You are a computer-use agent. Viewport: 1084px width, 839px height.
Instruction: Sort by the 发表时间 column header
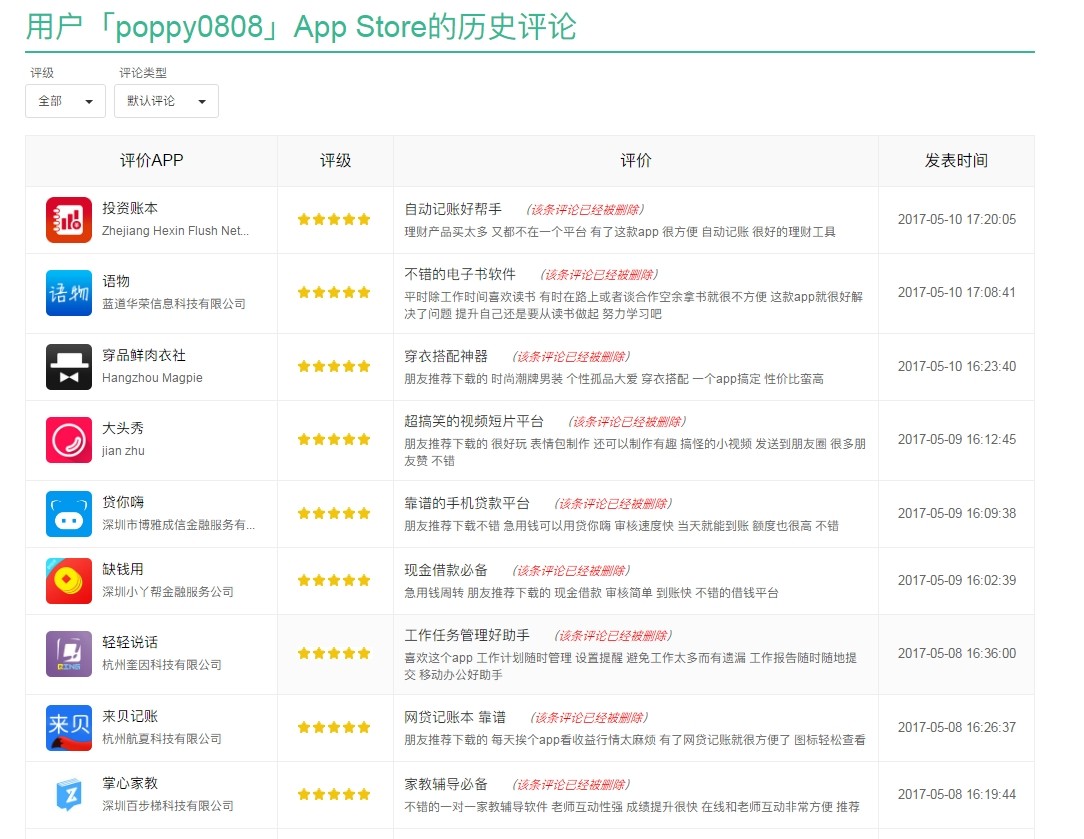pyautogui.click(x=956, y=161)
